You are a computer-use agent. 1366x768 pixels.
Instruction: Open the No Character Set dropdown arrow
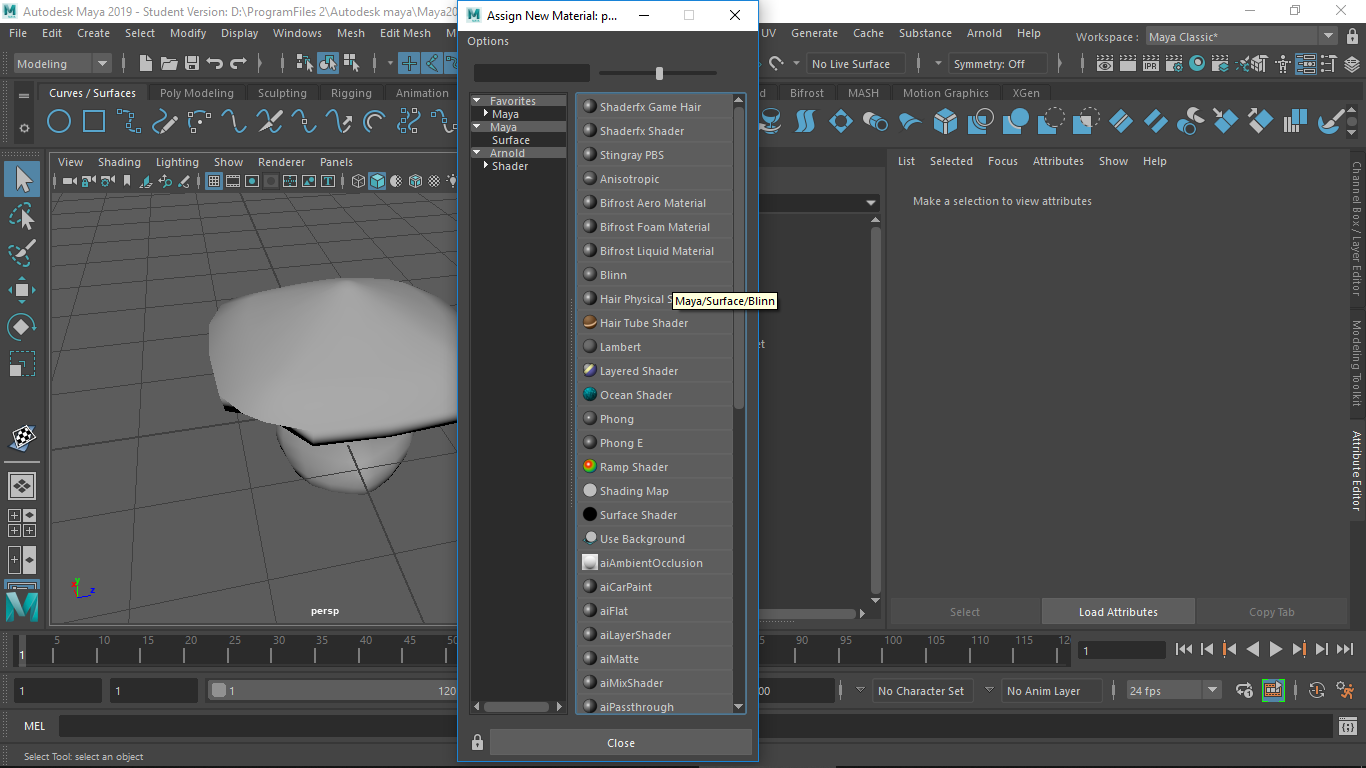click(x=860, y=690)
